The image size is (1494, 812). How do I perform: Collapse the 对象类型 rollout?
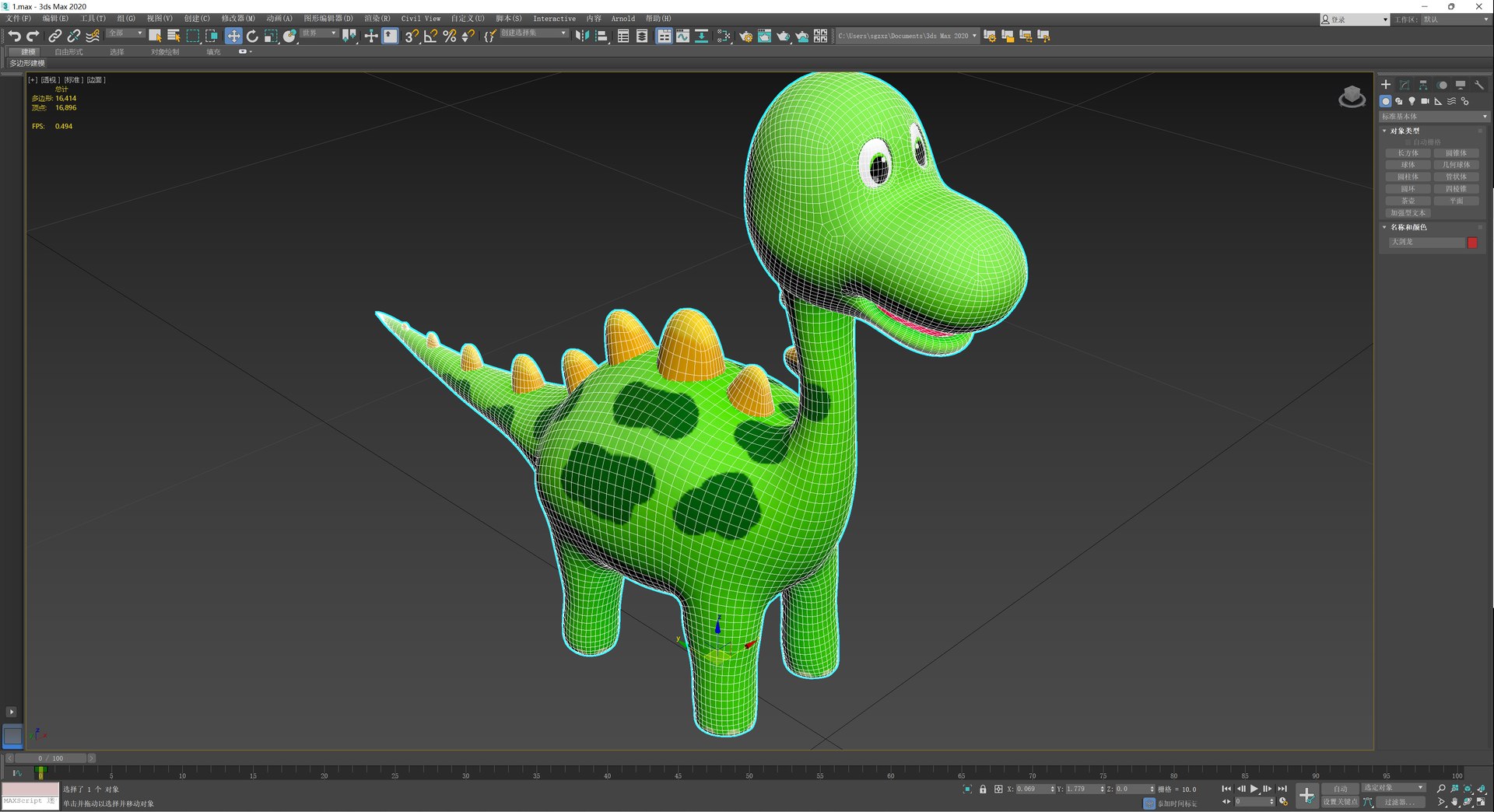pos(1405,131)
